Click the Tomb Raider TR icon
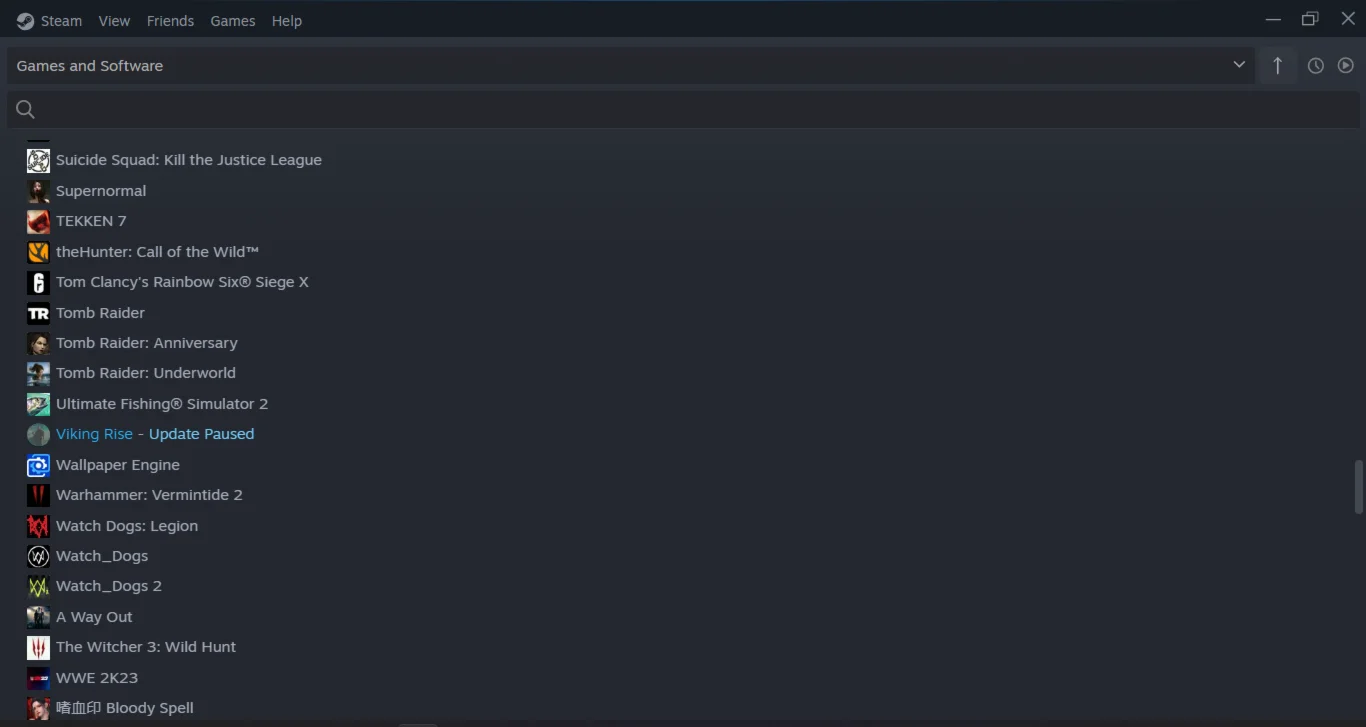 [38, 313]
